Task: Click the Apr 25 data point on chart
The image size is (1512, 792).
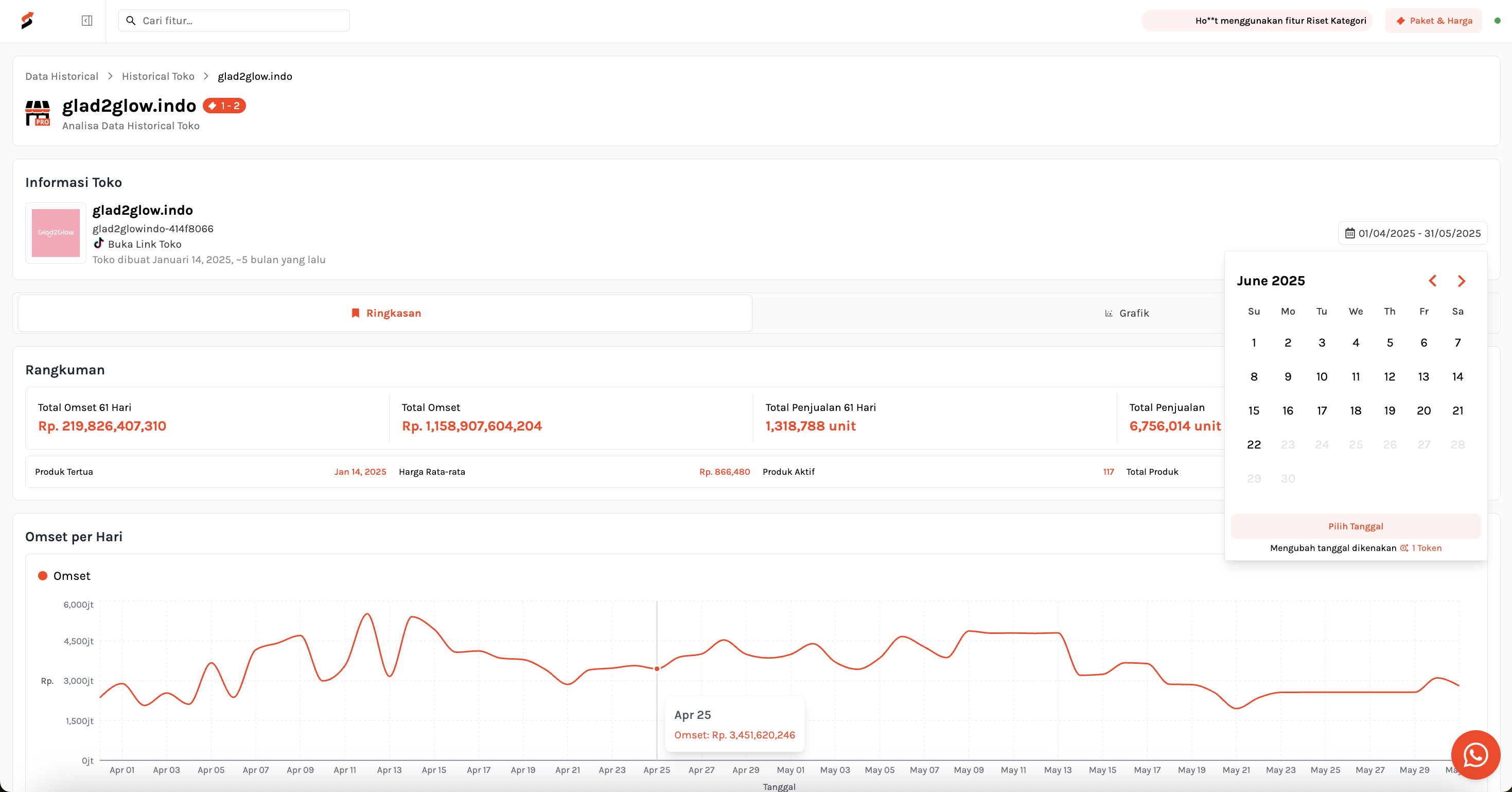Action: (657, 668)
